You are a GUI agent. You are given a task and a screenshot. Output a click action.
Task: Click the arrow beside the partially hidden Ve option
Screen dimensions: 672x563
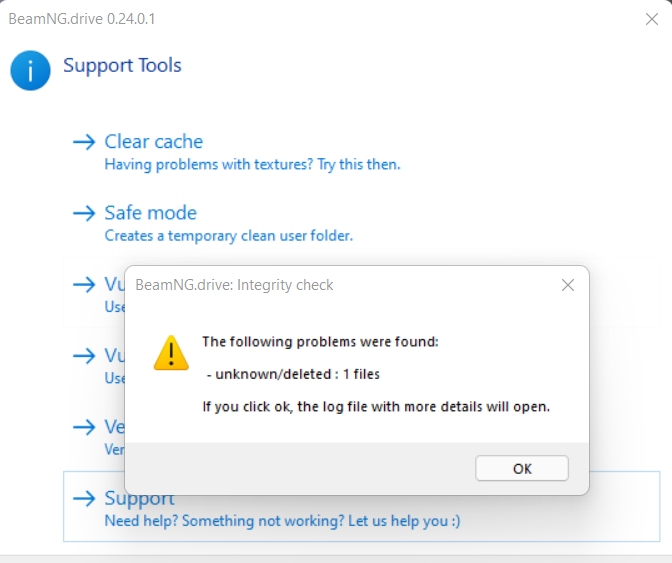tap(84, 427)
